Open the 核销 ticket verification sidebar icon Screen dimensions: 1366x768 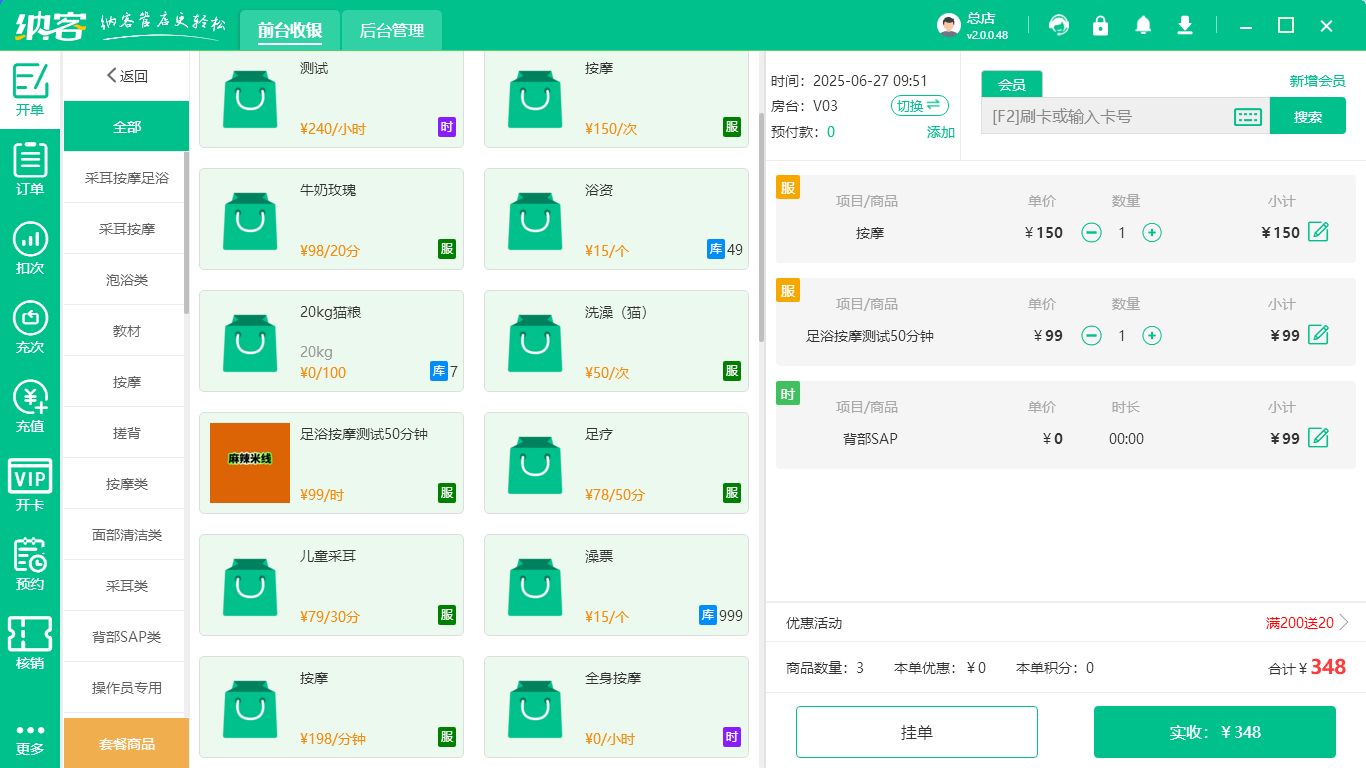(x=30, y=643)
